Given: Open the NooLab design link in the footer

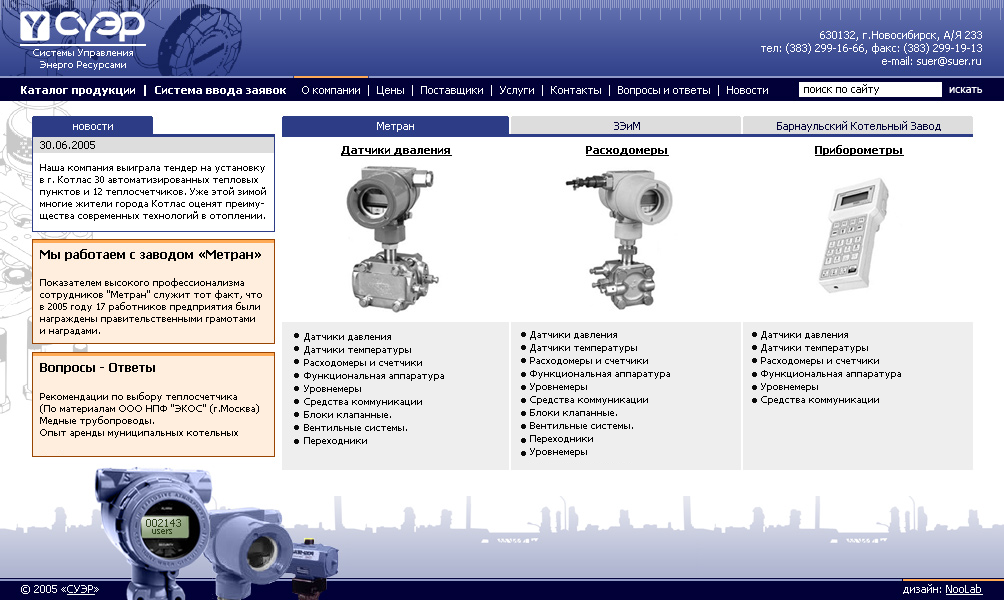Looking at the screenshot, I should tap(964, 589).
